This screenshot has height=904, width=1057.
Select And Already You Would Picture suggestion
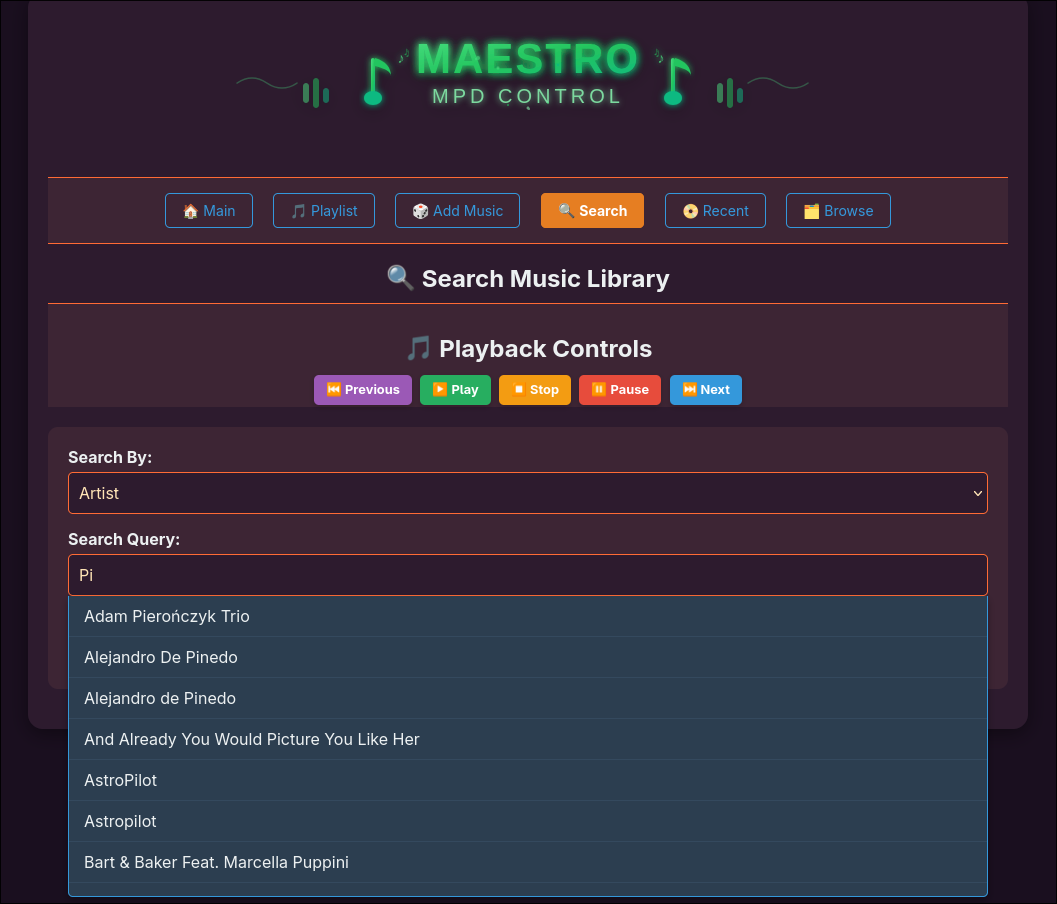[252, 739]
